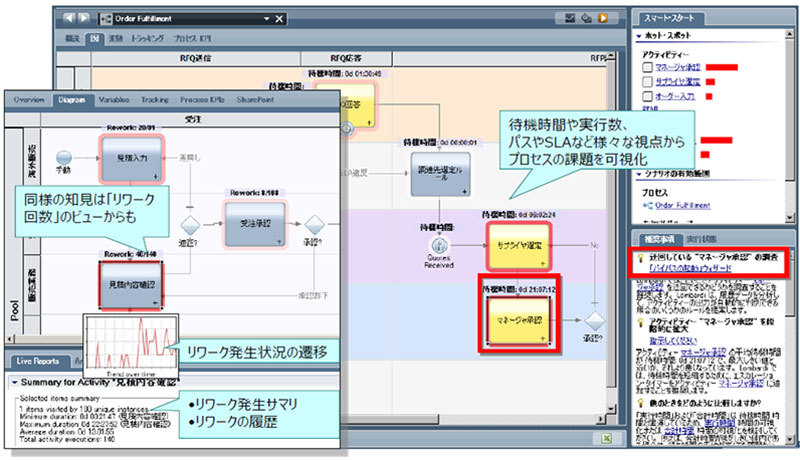Open the Trend over time chart thumbnail
Screen dimensions: 800x460
[x=131, y=346]
